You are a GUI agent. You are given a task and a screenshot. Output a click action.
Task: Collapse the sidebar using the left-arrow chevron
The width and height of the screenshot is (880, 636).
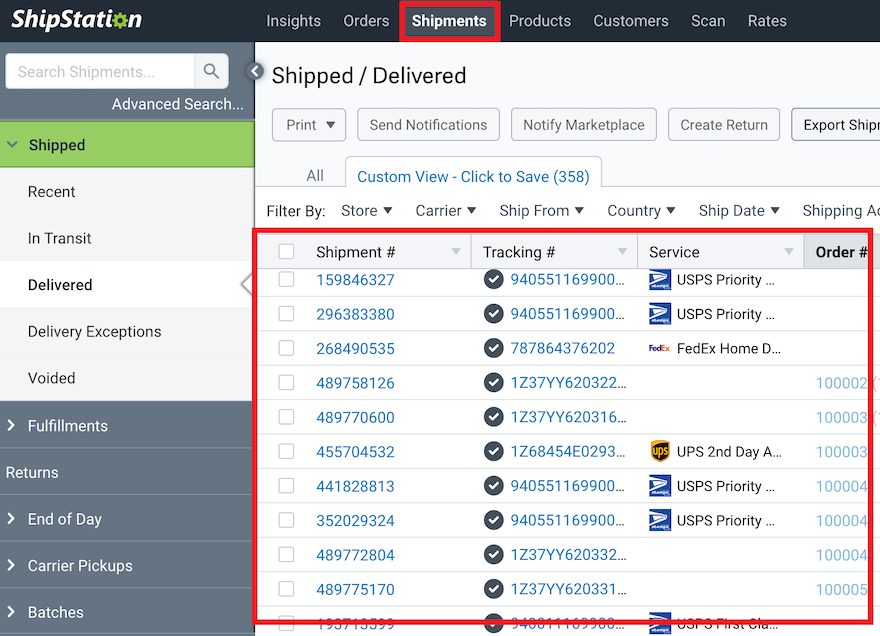pyautogui.click(x=254, y=72)
